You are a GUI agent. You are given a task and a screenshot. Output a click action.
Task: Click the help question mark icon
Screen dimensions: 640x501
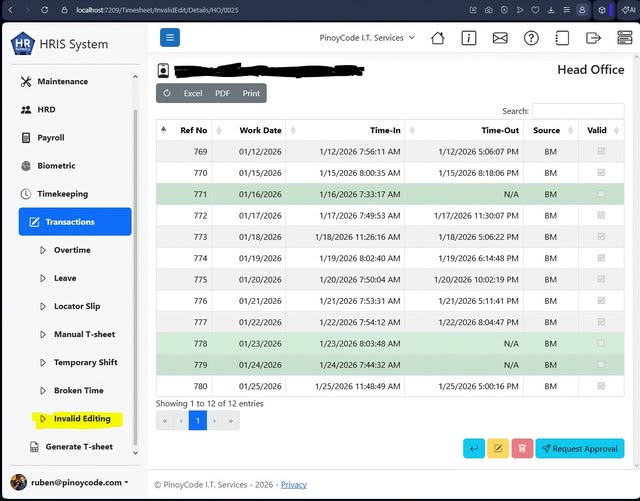[x=531, y=38]
